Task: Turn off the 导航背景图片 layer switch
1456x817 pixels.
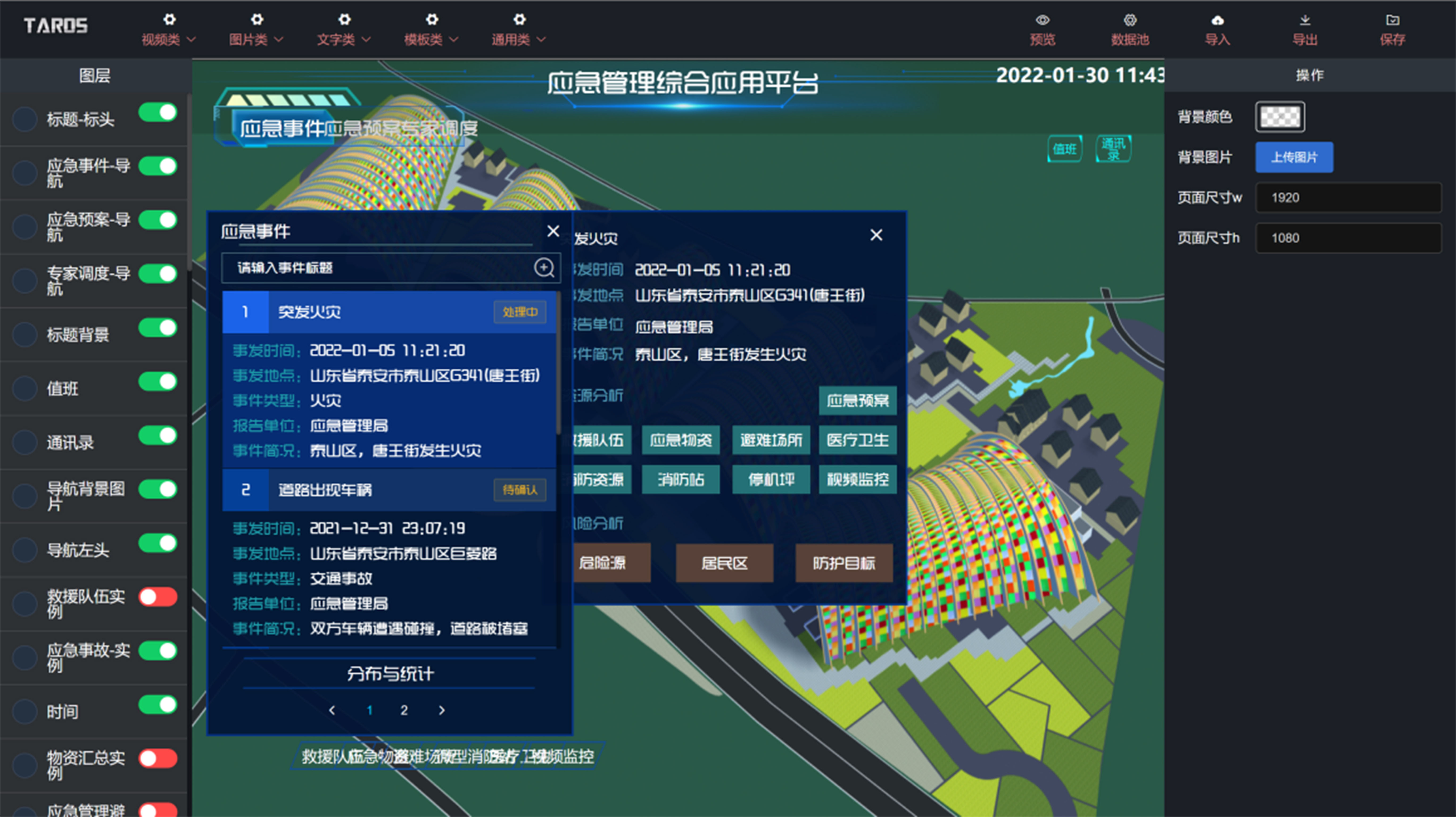Action: tap(158, 489)
